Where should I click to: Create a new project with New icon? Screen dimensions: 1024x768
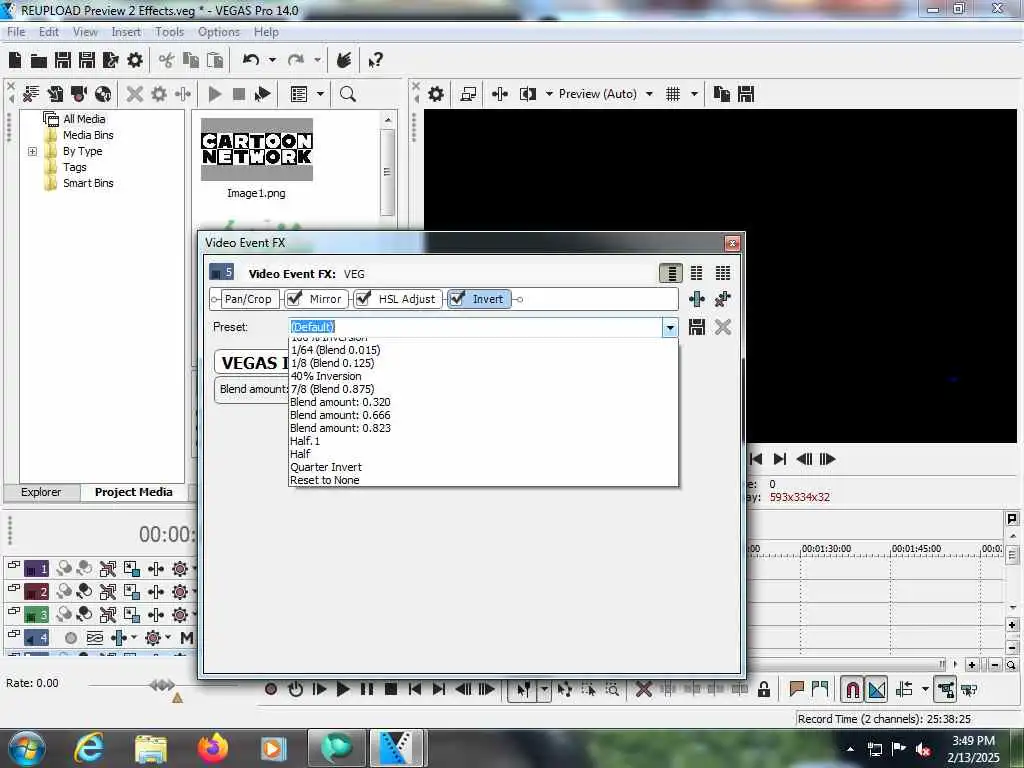[x=15, y=60]
